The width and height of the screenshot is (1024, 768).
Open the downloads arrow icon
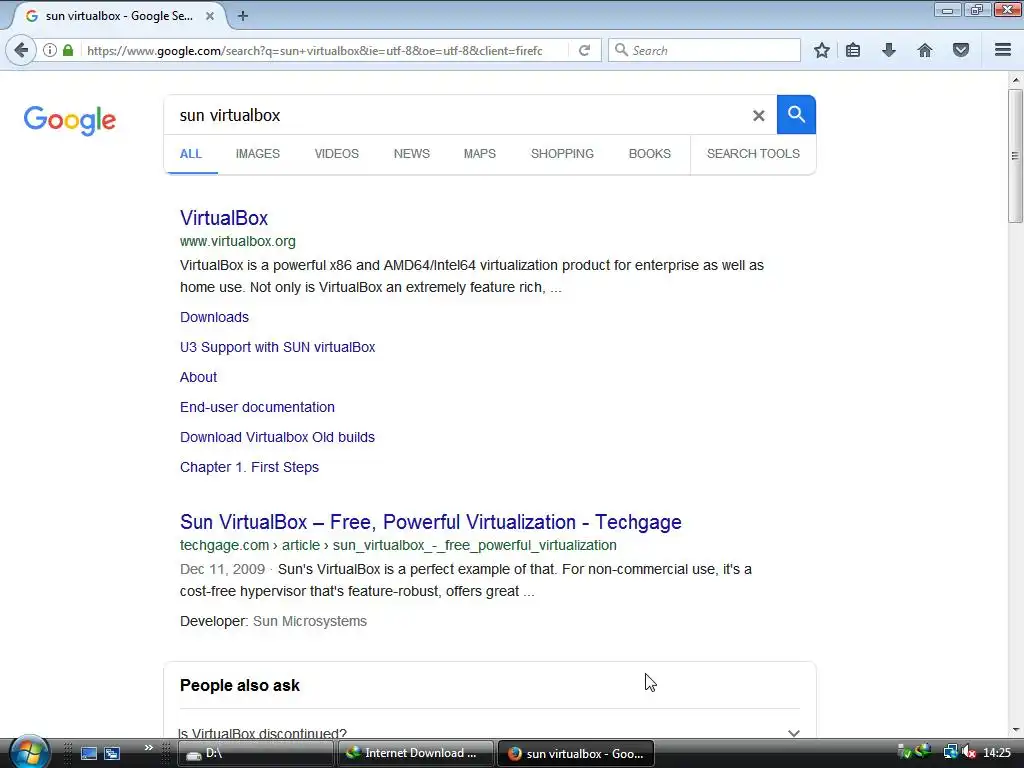tap(889, 50)
